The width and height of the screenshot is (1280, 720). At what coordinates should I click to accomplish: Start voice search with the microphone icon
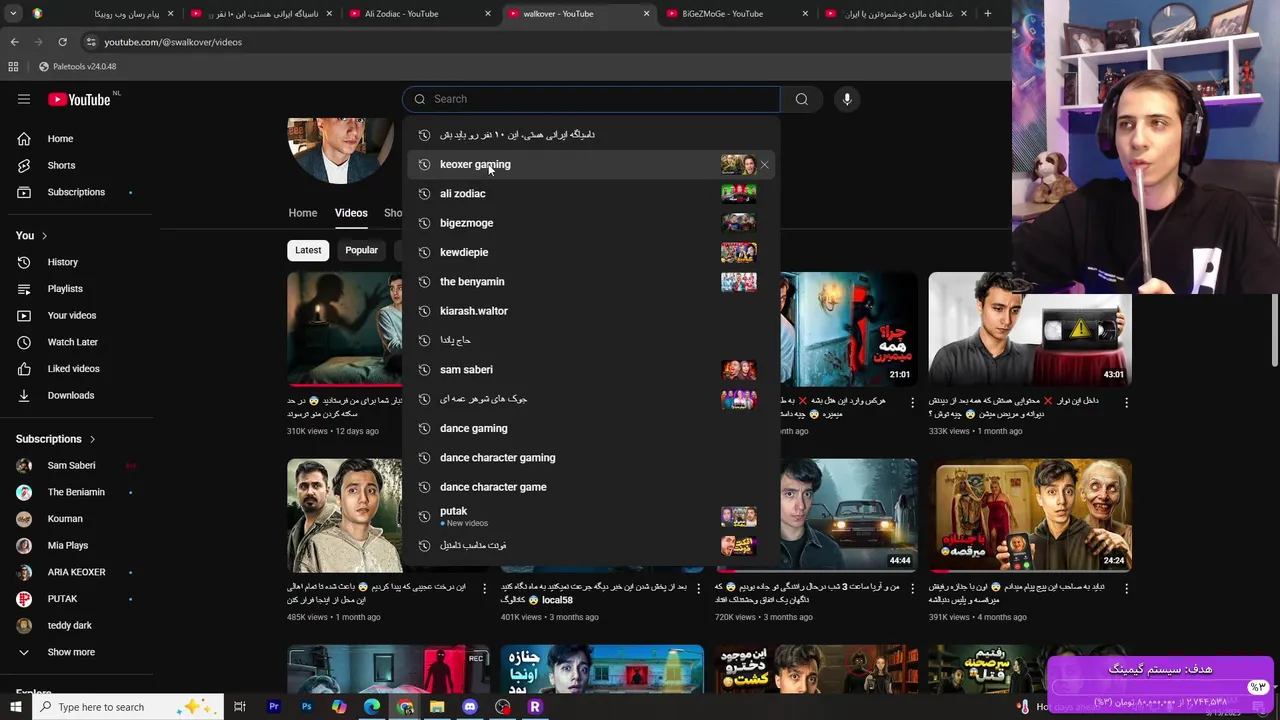847,99
